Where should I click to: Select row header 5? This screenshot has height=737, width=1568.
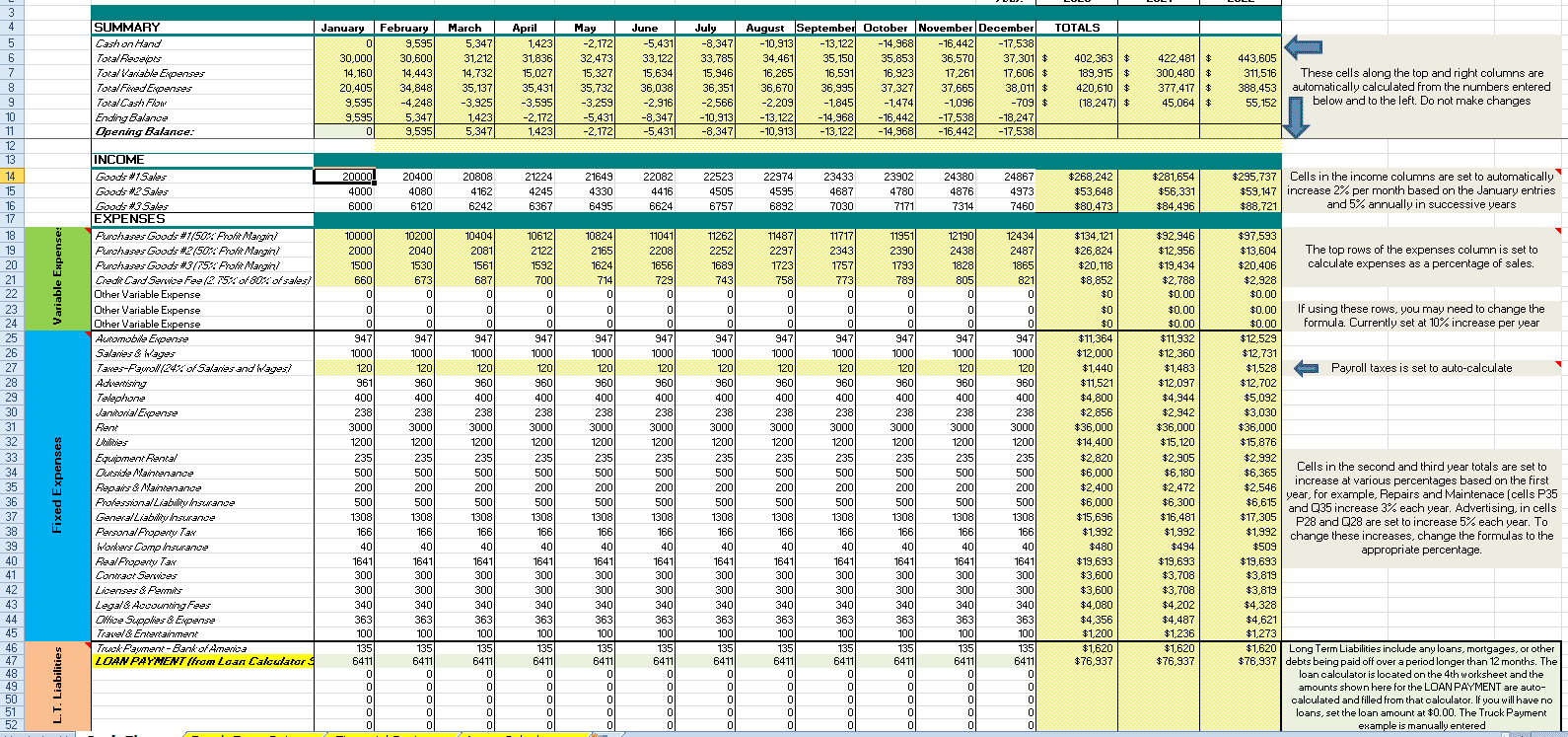[11, 43]
